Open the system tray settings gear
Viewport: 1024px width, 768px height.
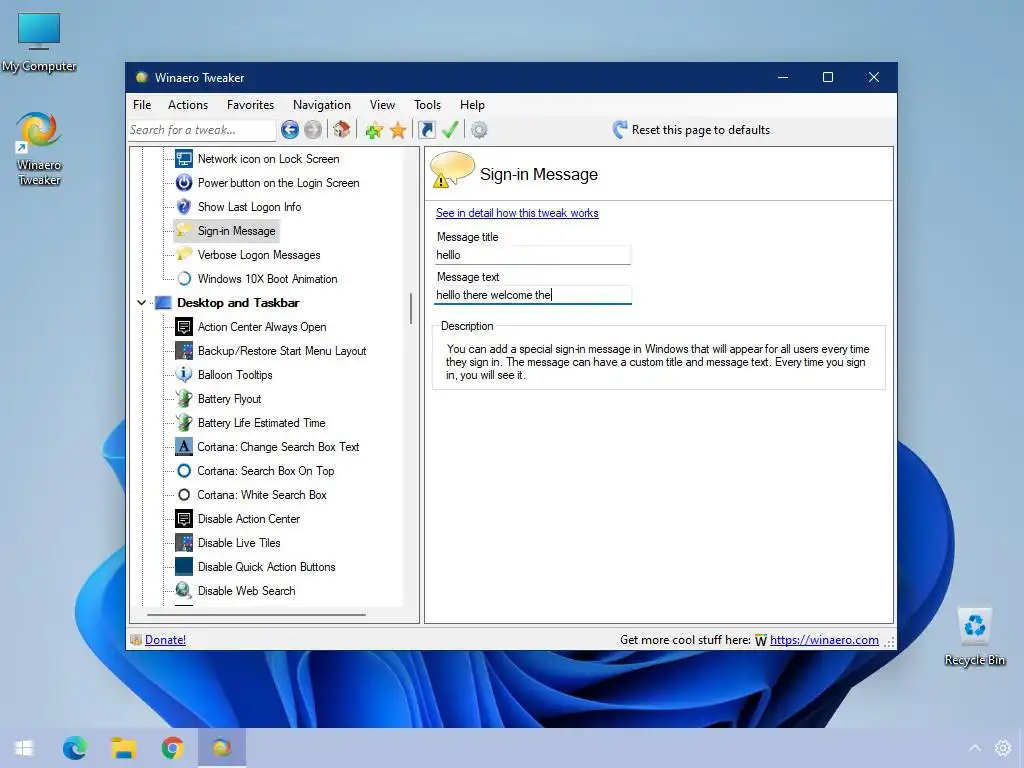pos(1002,748)
